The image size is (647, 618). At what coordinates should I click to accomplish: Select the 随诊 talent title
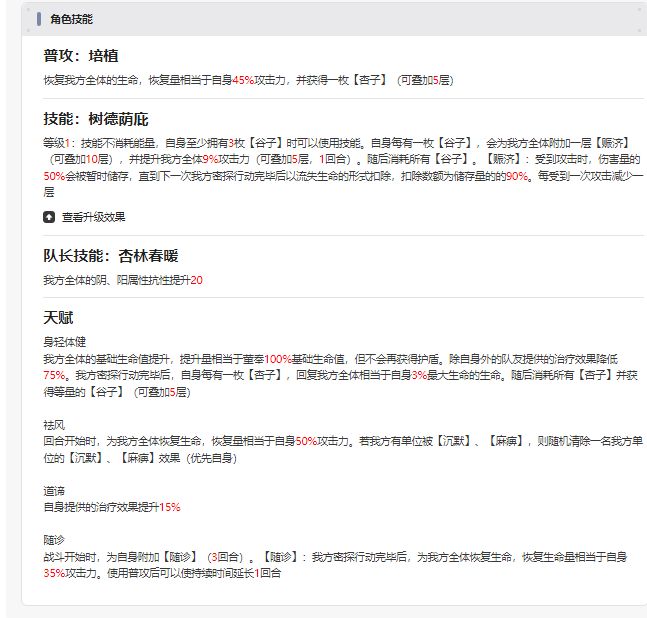point(54,540)
